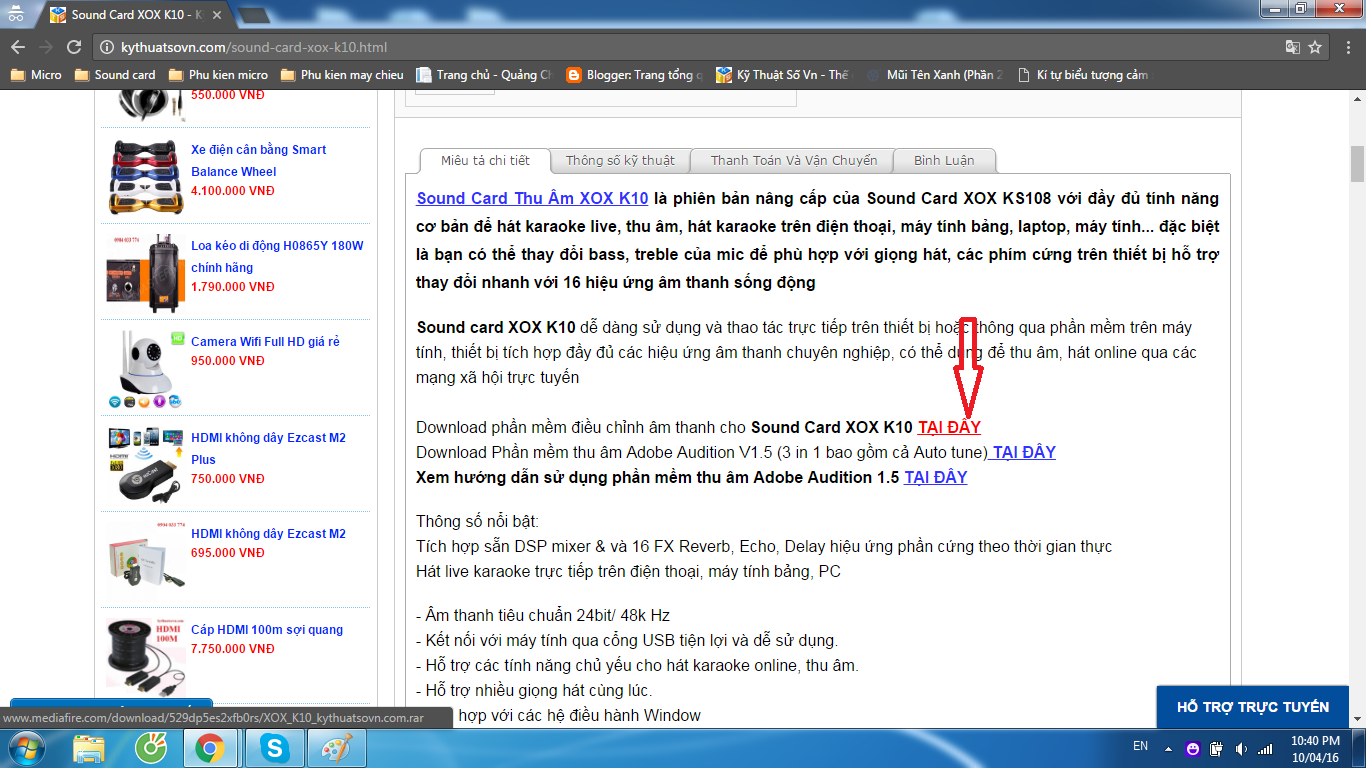Image resolution: width=1366 pixels, height=768 pixels.
Task: Click TẠI ĐÂY link for Audition usage guide
Action: (x=936, y=477)
